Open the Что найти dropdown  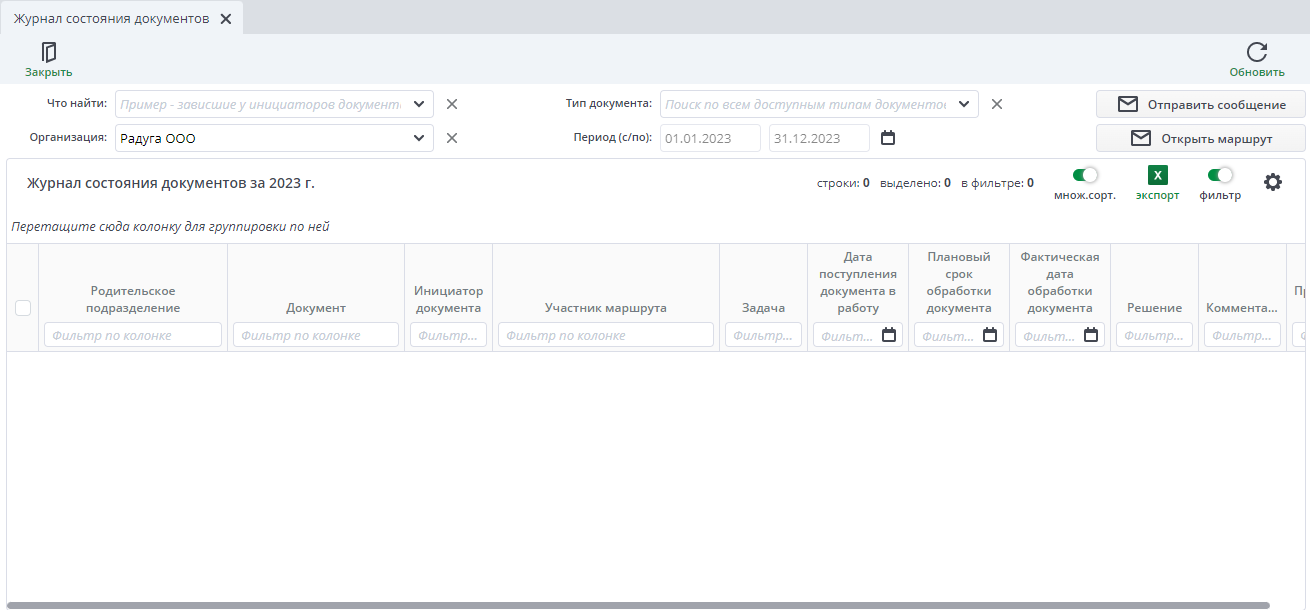[x=419, y=103]
